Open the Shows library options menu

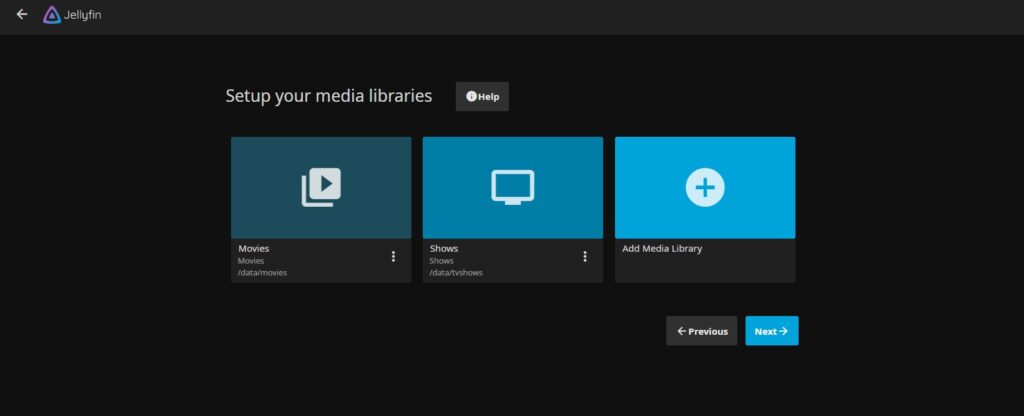(x=585, y=257)
